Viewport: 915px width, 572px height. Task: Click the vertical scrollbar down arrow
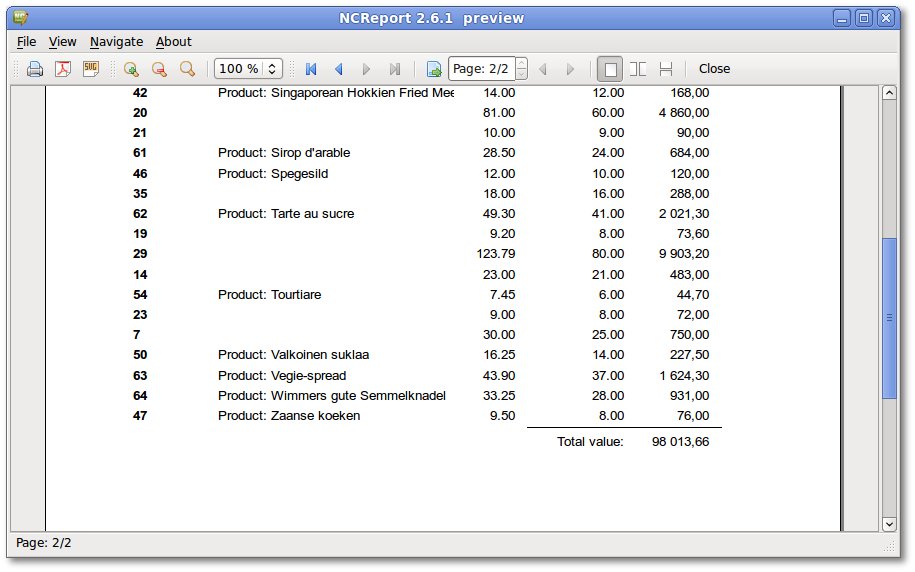889,524
